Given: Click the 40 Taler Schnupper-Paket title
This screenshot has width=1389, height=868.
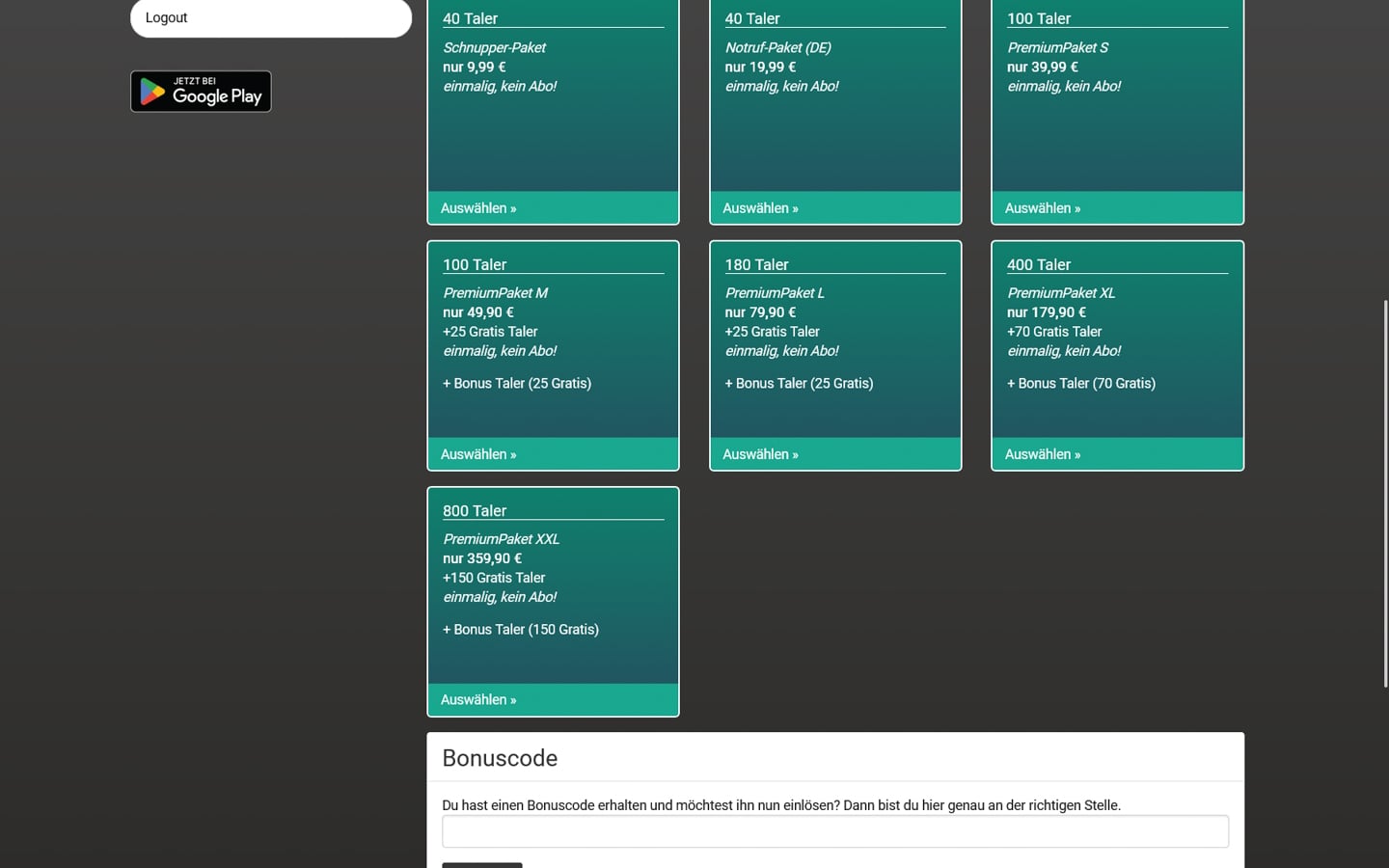Looking at the screenshot, I should (x=470, y=19).
